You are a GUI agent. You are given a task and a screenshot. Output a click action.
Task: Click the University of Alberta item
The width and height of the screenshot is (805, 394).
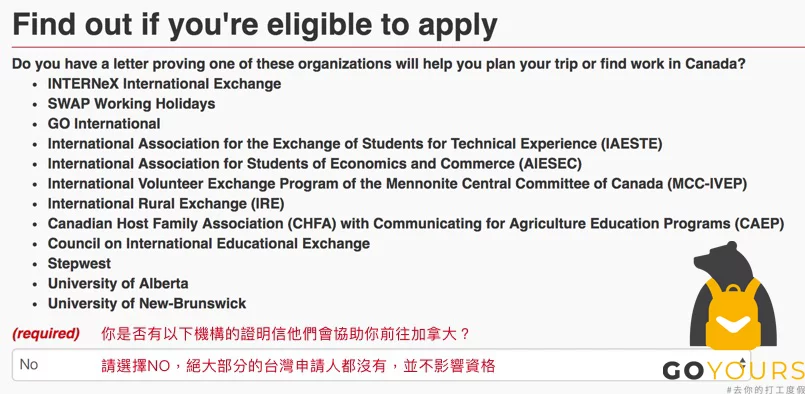point(118,284)
